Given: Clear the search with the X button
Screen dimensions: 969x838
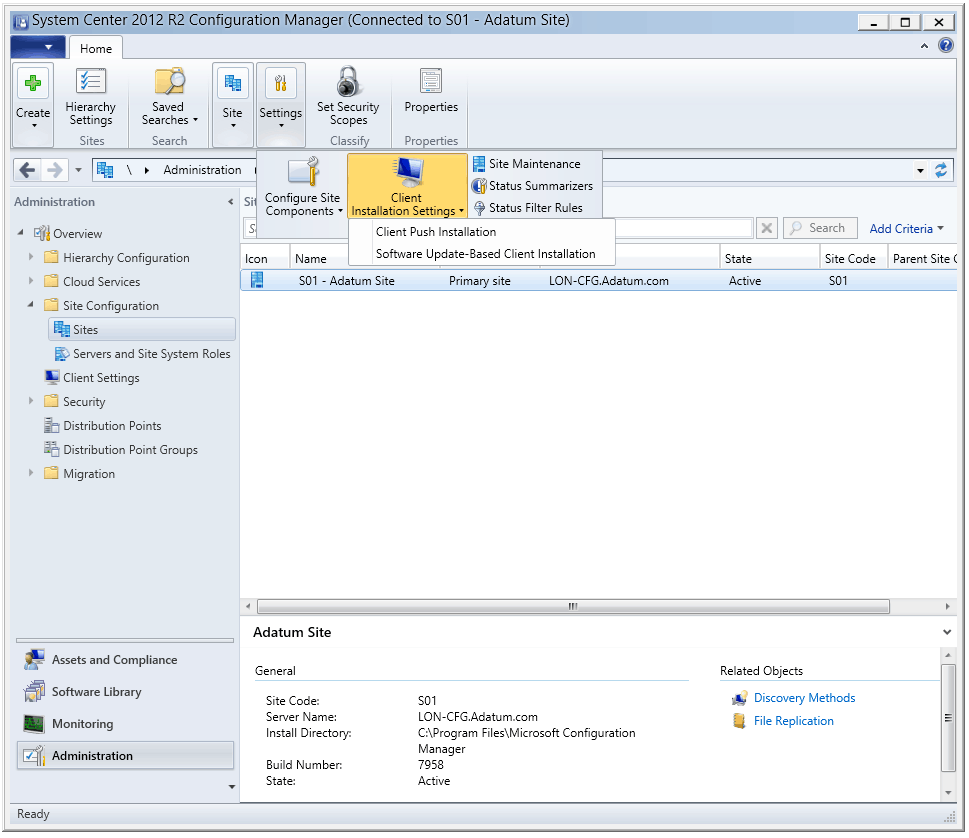Looking at the screenshot, I should point(766,229).
